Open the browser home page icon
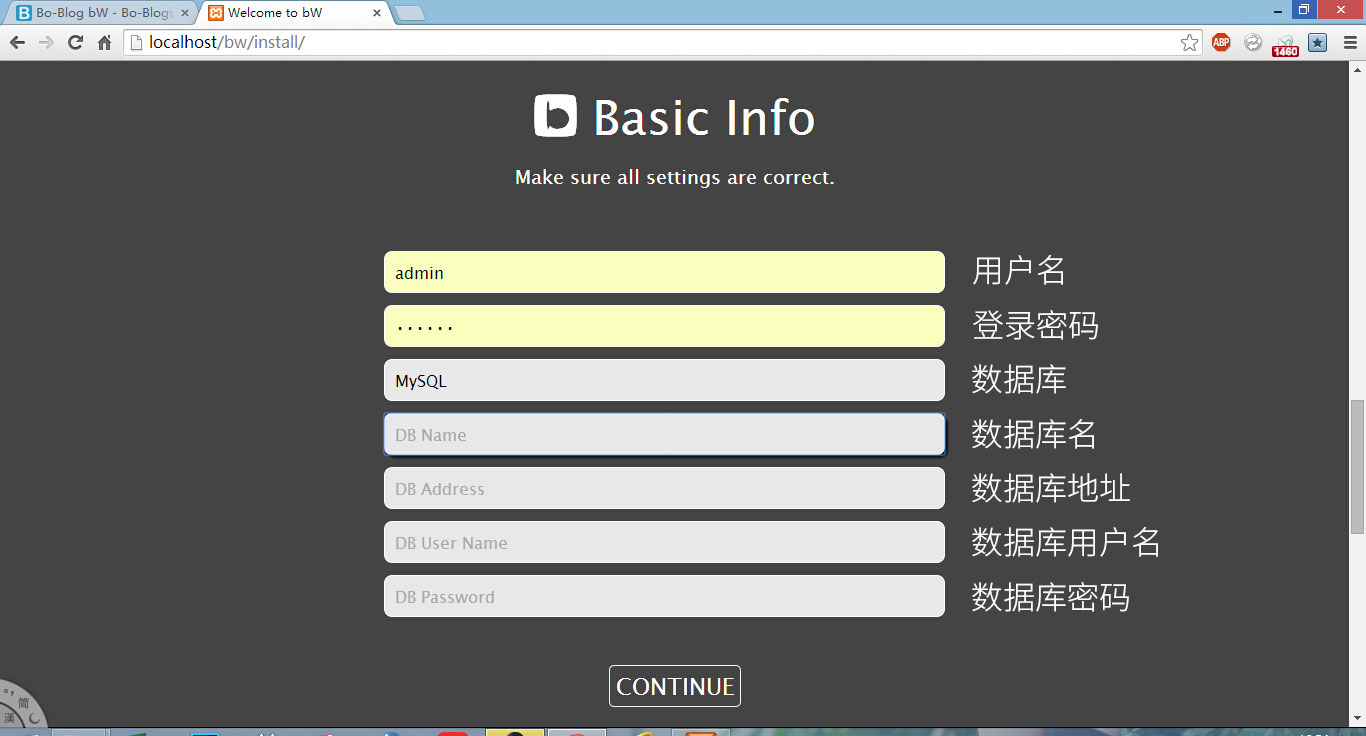1366x736 pixels. tap(104, 42)
